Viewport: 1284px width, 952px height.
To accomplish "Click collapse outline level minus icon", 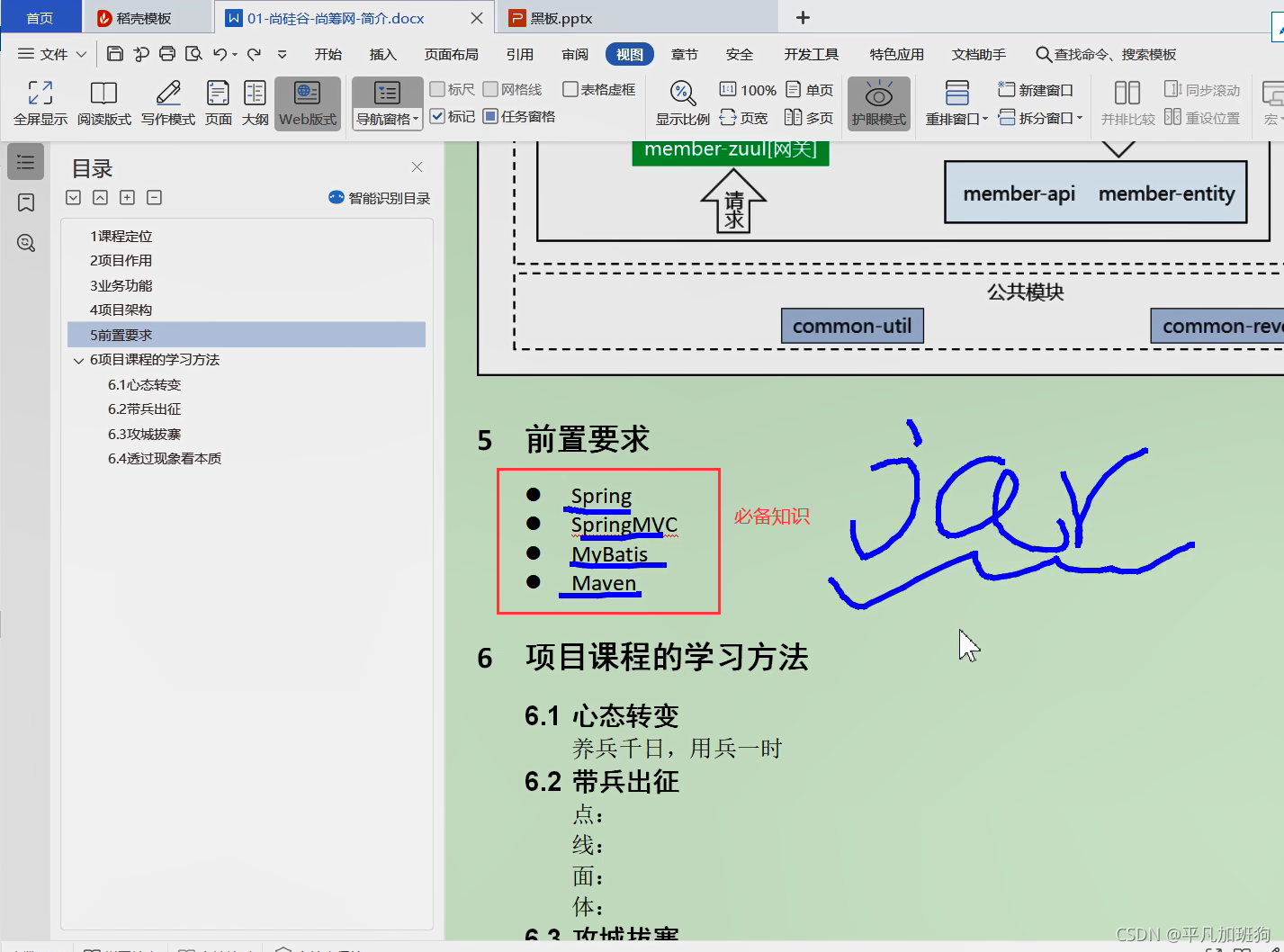I will pos(155,198).
